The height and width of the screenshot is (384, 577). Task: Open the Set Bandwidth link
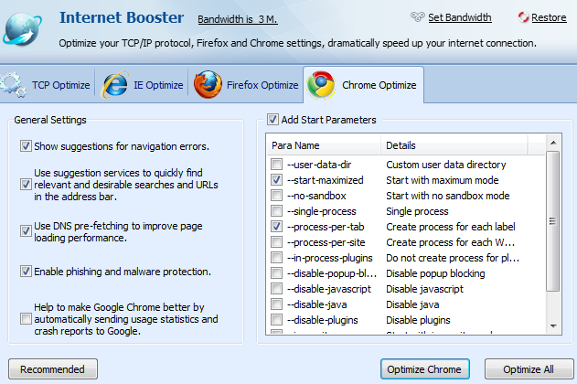point(460,17)
